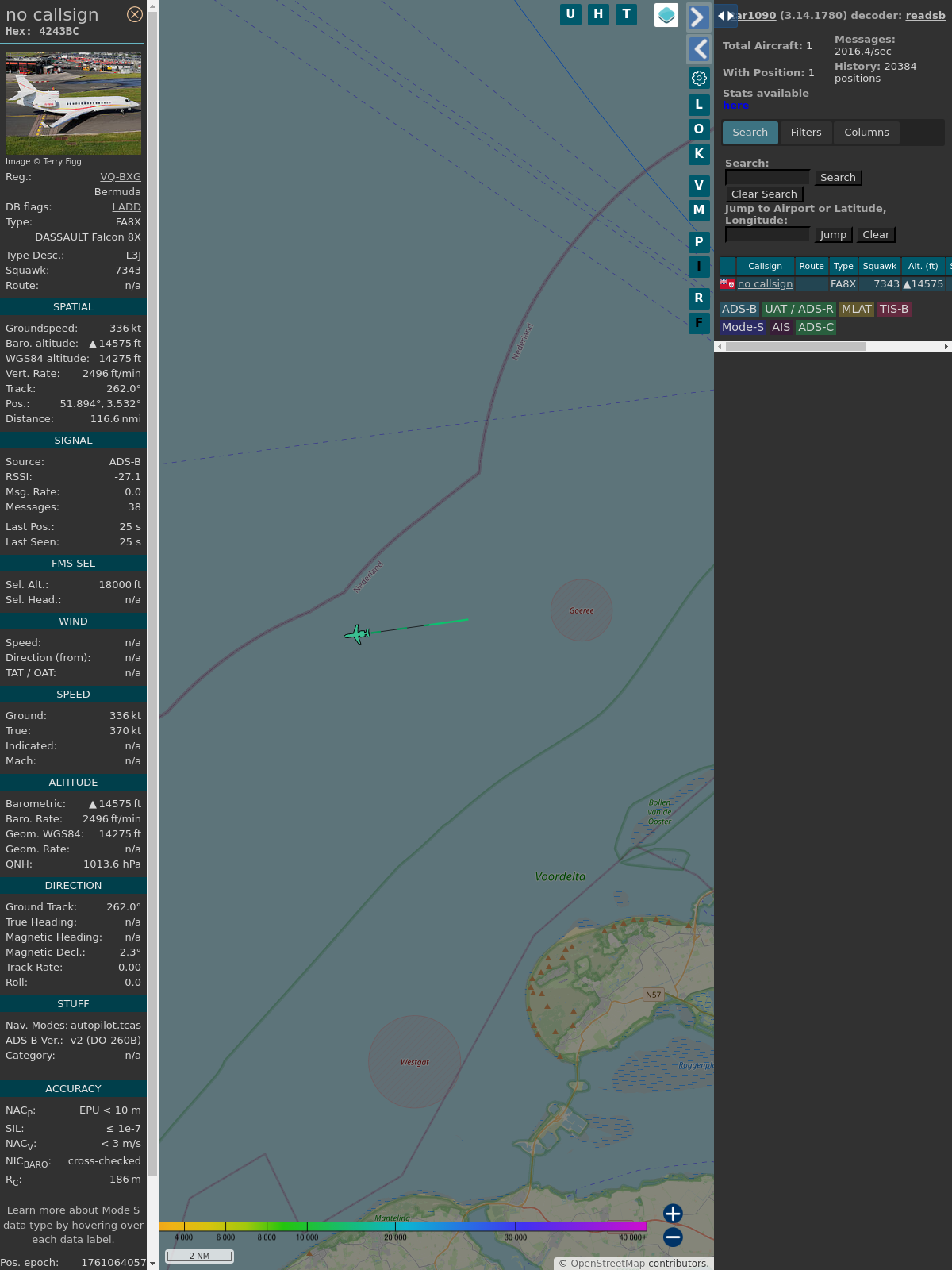Sort table by Squawk column
Screen dimensions: 952x1270
pos(880,267)
